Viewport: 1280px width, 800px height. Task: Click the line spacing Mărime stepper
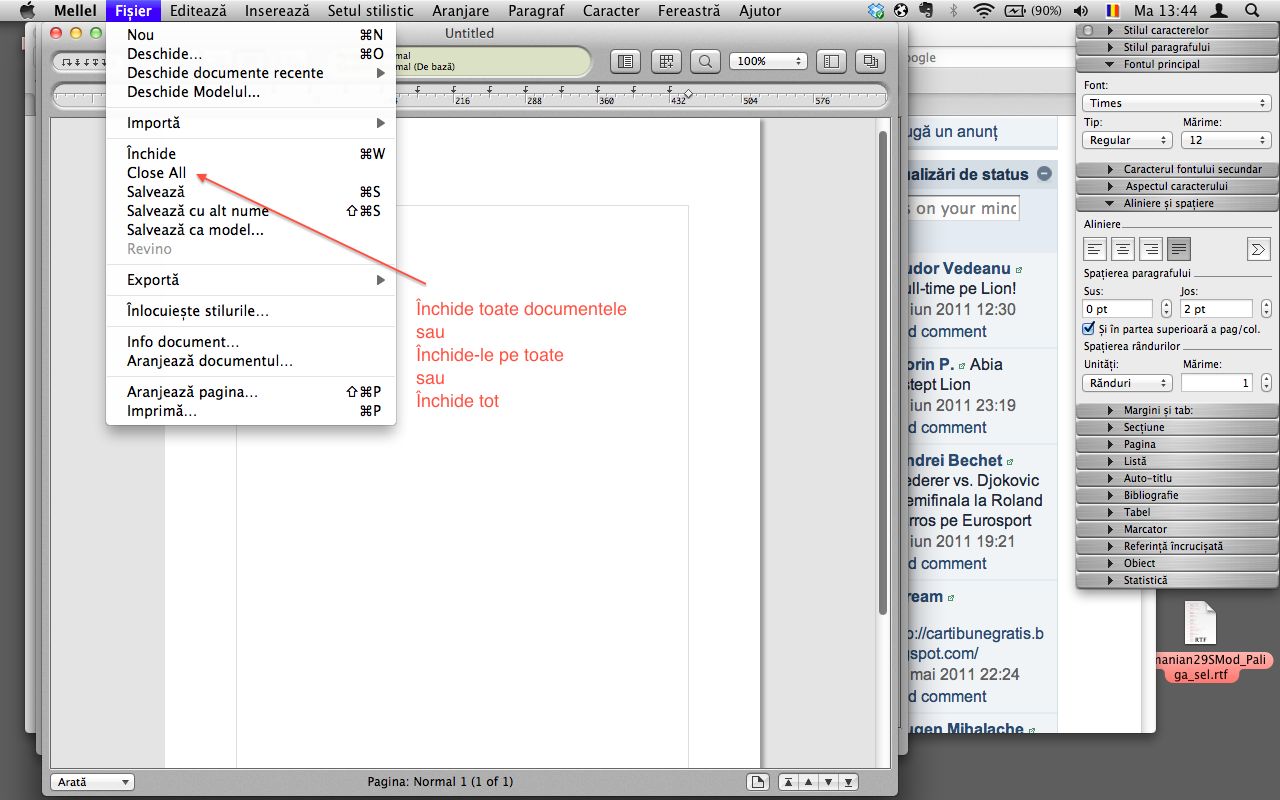point(1266,383)
